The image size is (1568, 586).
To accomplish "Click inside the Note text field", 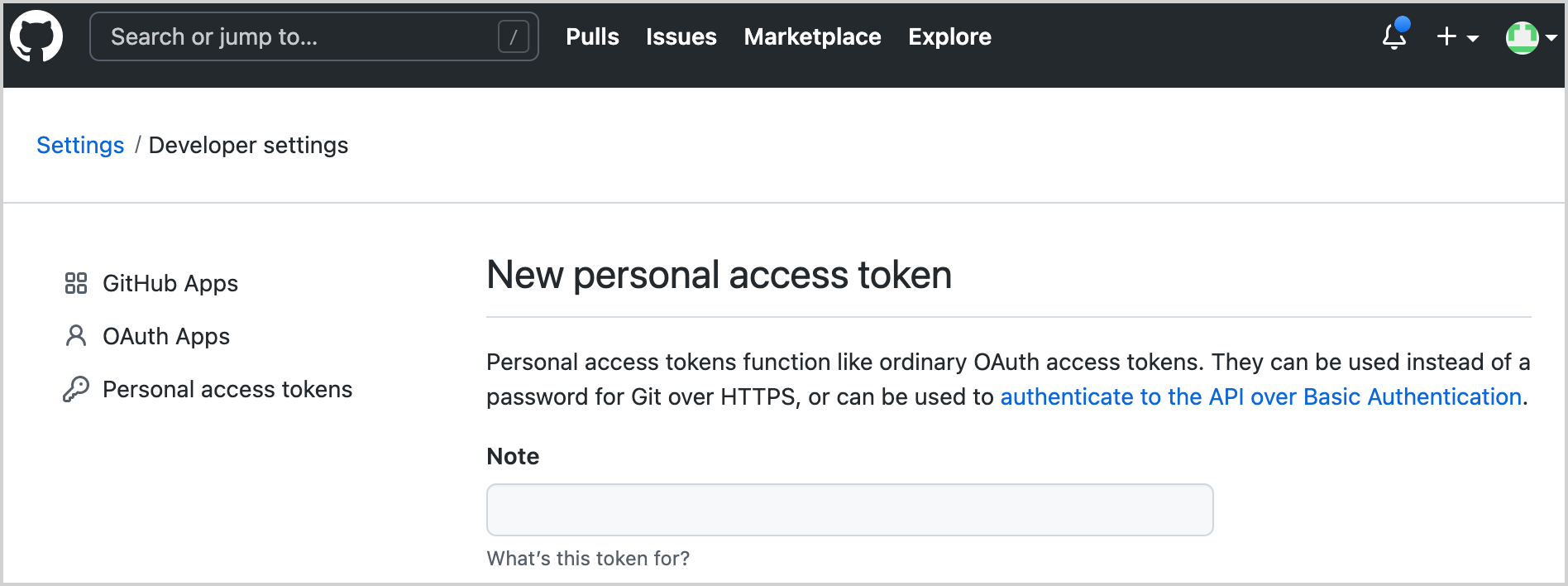I will pyautogui.click(x=849, y=510).
